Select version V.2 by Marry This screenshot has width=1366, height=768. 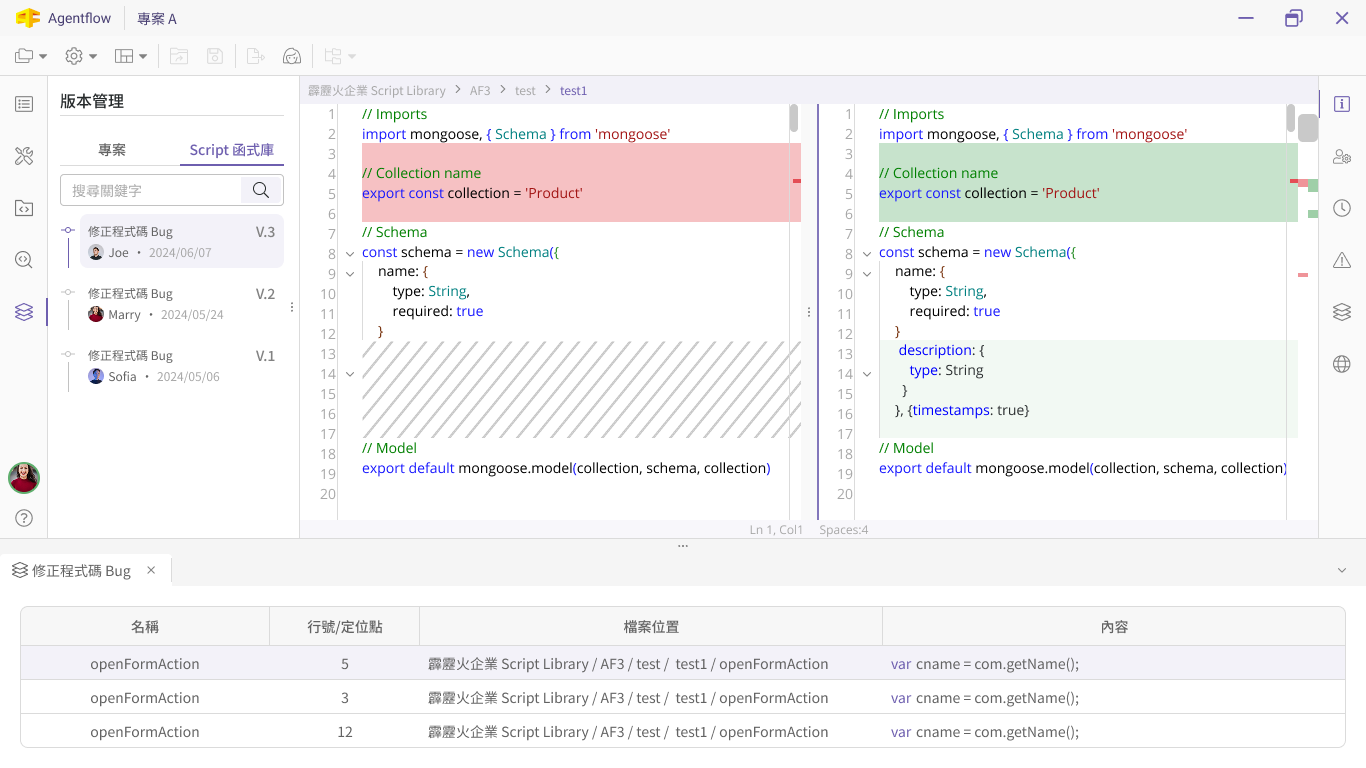[x=180, y=303]
